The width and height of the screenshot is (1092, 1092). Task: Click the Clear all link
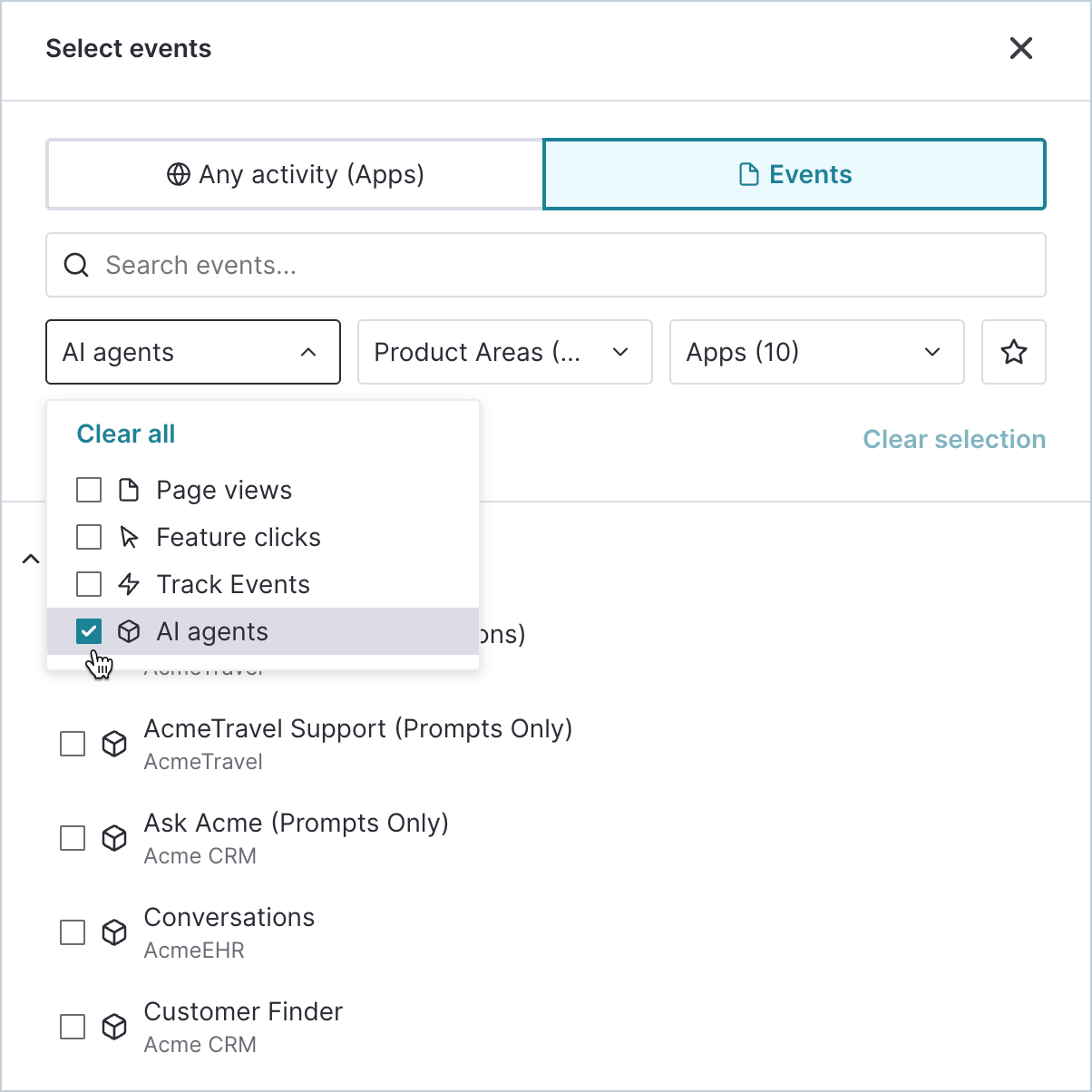point(126,434)
